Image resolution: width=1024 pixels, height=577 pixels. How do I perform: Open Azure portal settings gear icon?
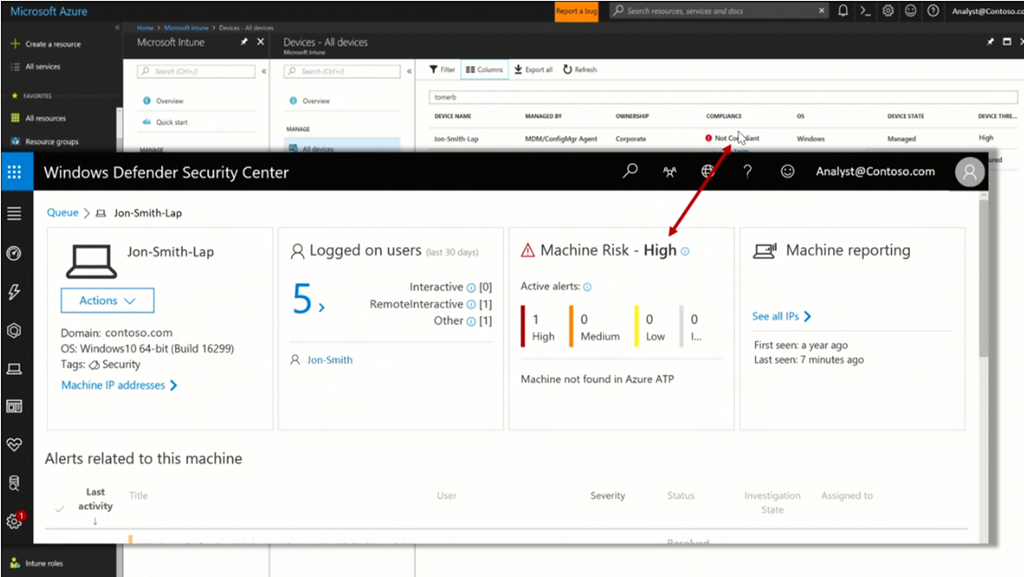[888, 10]
